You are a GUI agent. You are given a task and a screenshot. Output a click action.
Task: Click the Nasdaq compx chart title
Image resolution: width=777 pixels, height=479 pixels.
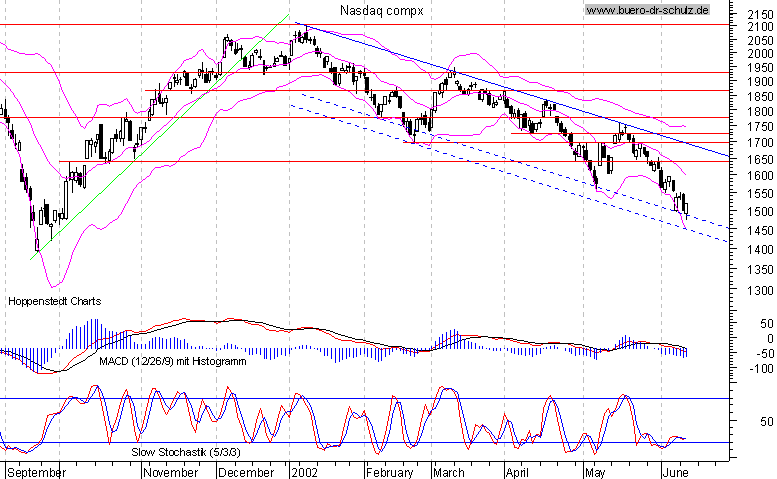point(382,11)
